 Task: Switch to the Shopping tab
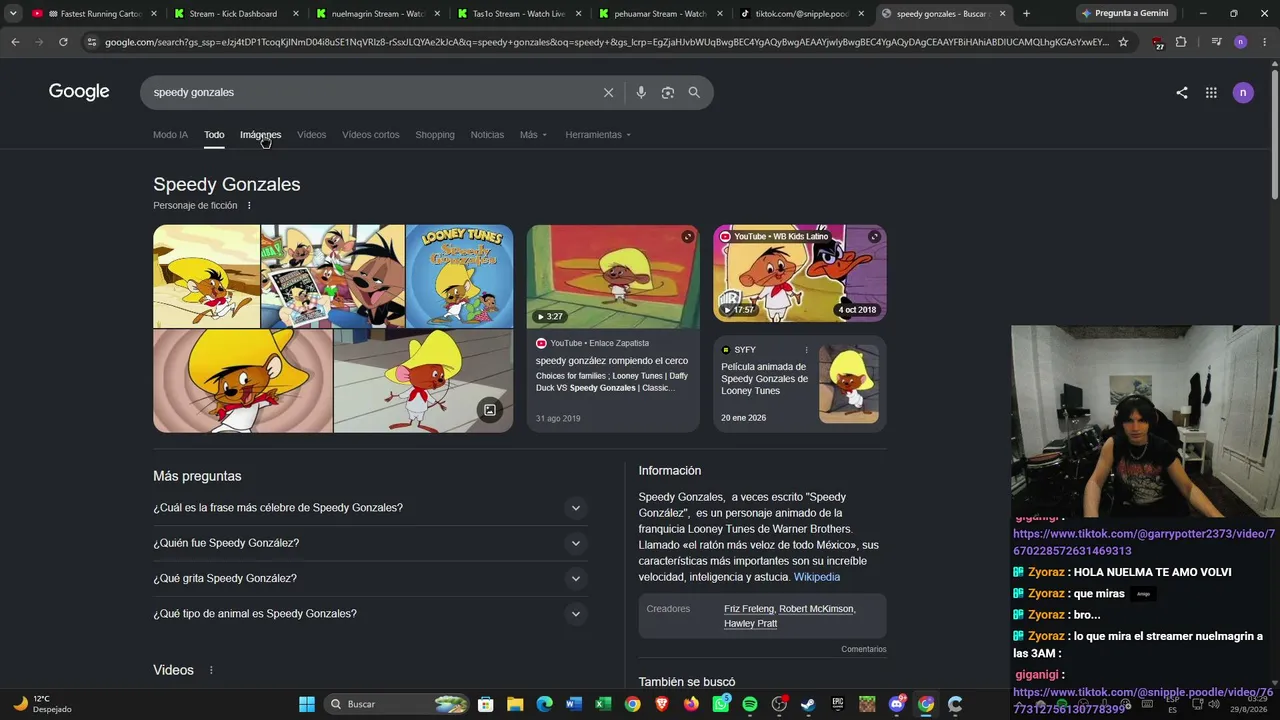coord(435,135)
